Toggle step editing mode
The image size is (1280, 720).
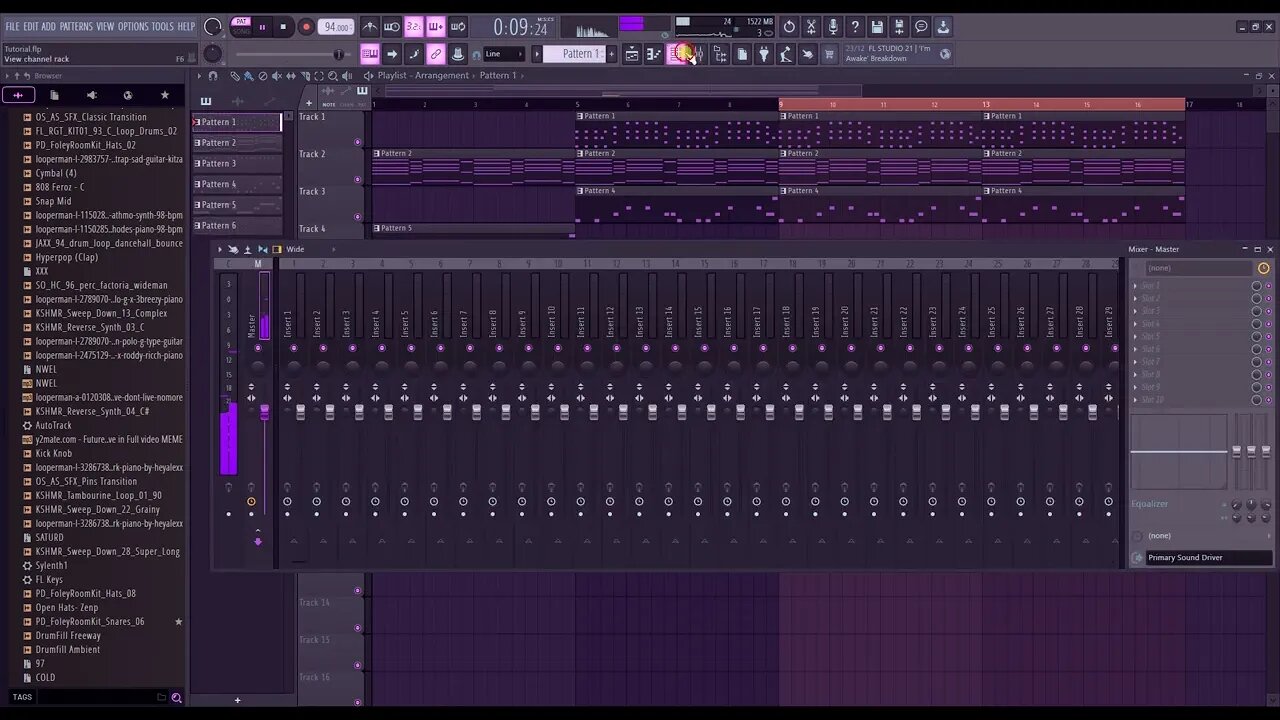[x=414, y=54]
